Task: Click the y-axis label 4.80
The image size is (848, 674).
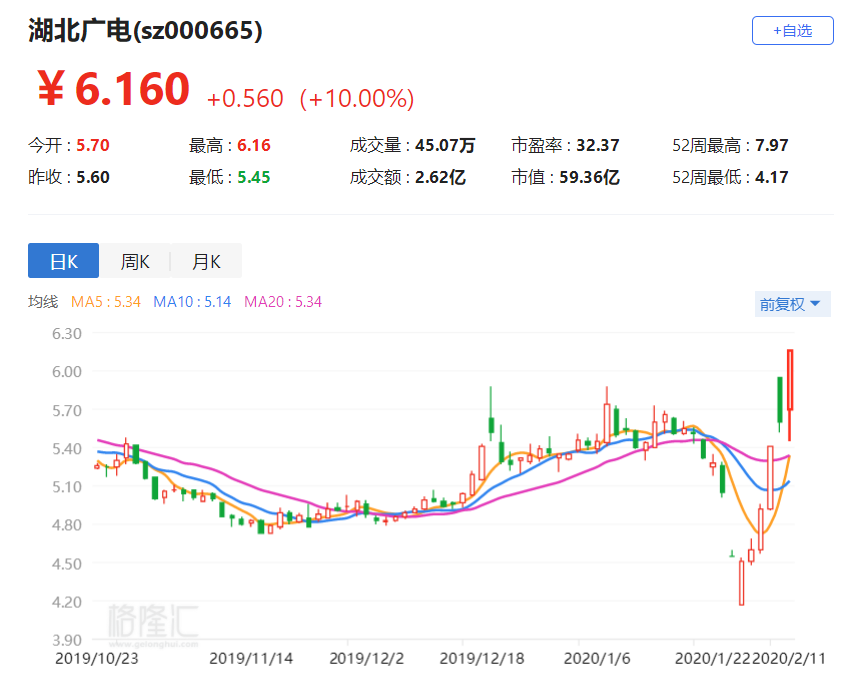Action: coord(67,525)
